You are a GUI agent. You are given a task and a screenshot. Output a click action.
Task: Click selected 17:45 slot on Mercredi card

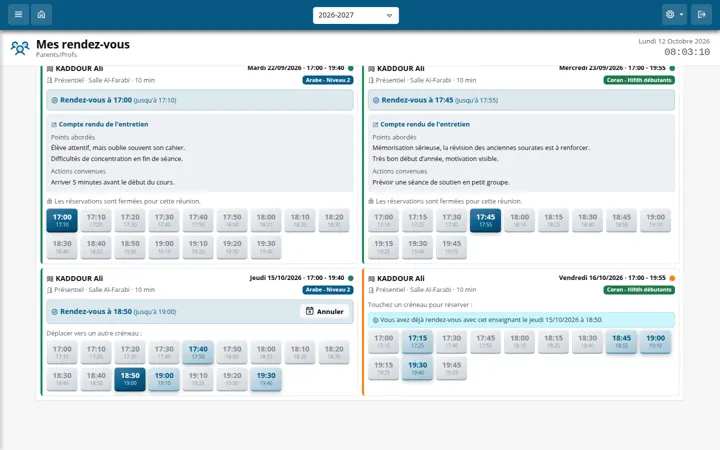pos(485,220)
